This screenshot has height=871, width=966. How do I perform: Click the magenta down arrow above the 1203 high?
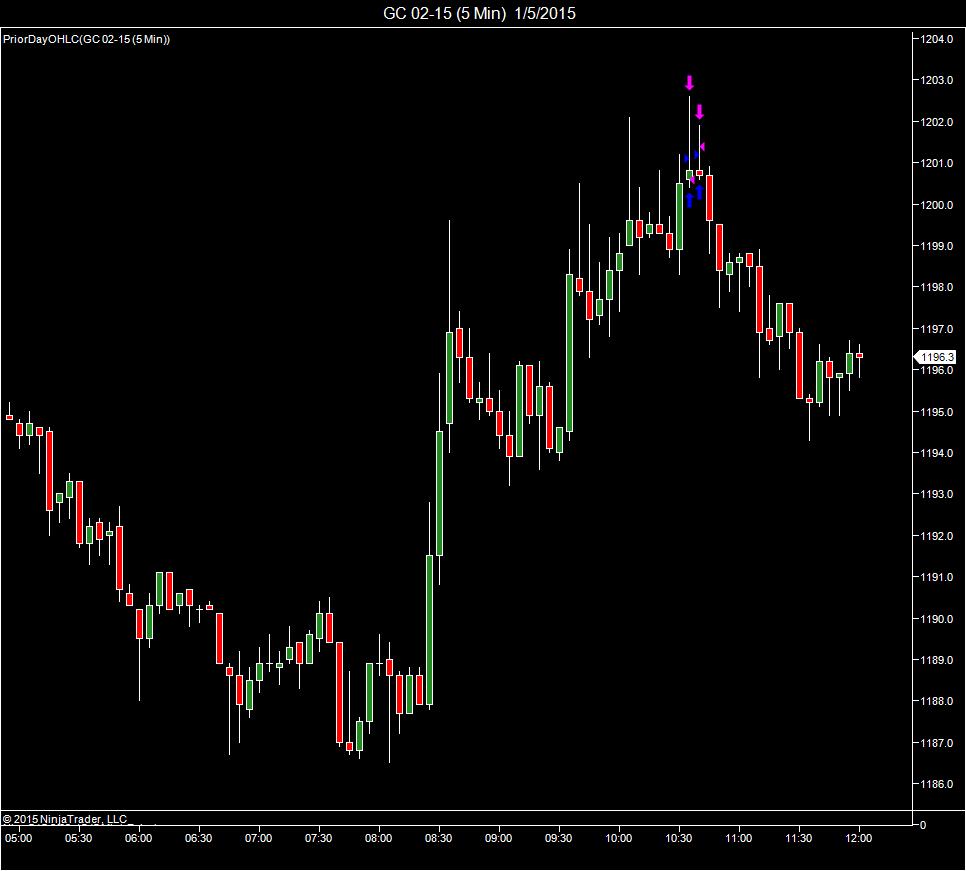click(x=689, y=83)
